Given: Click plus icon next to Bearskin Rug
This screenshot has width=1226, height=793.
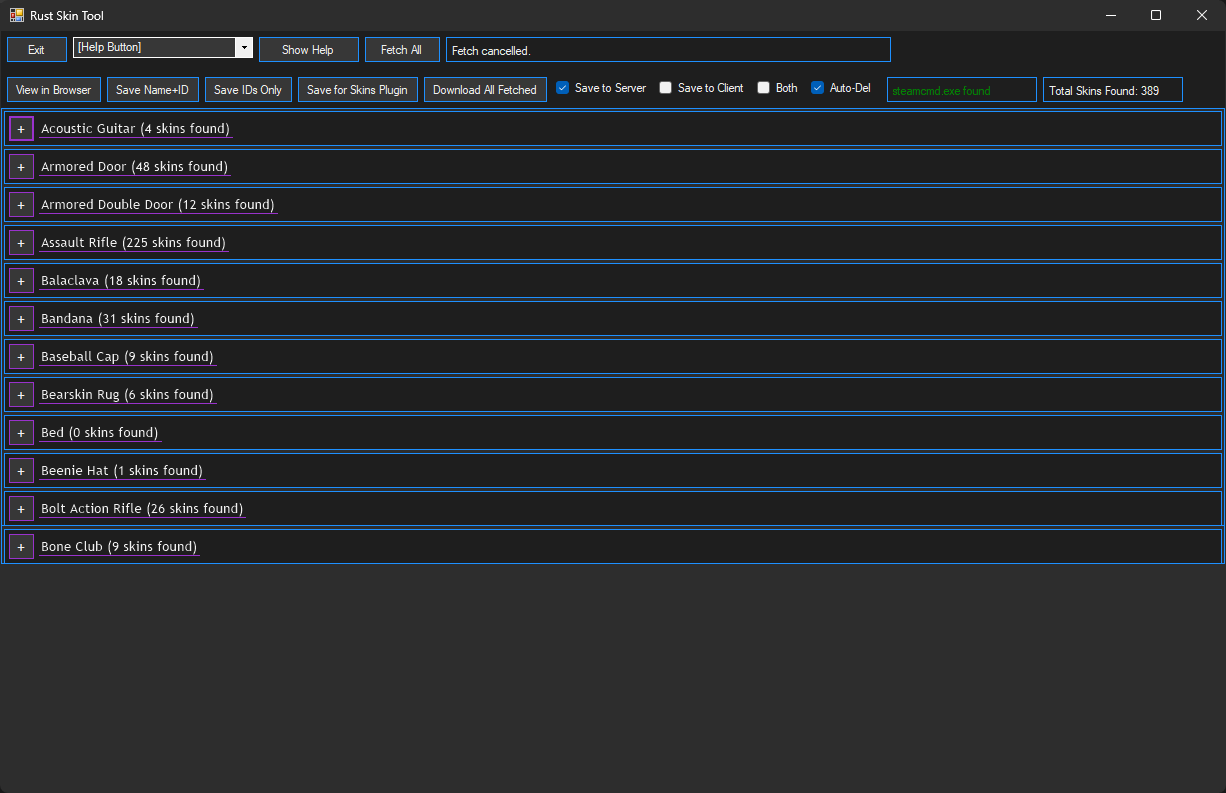Looking at the screenshot, I should (21, 395).
